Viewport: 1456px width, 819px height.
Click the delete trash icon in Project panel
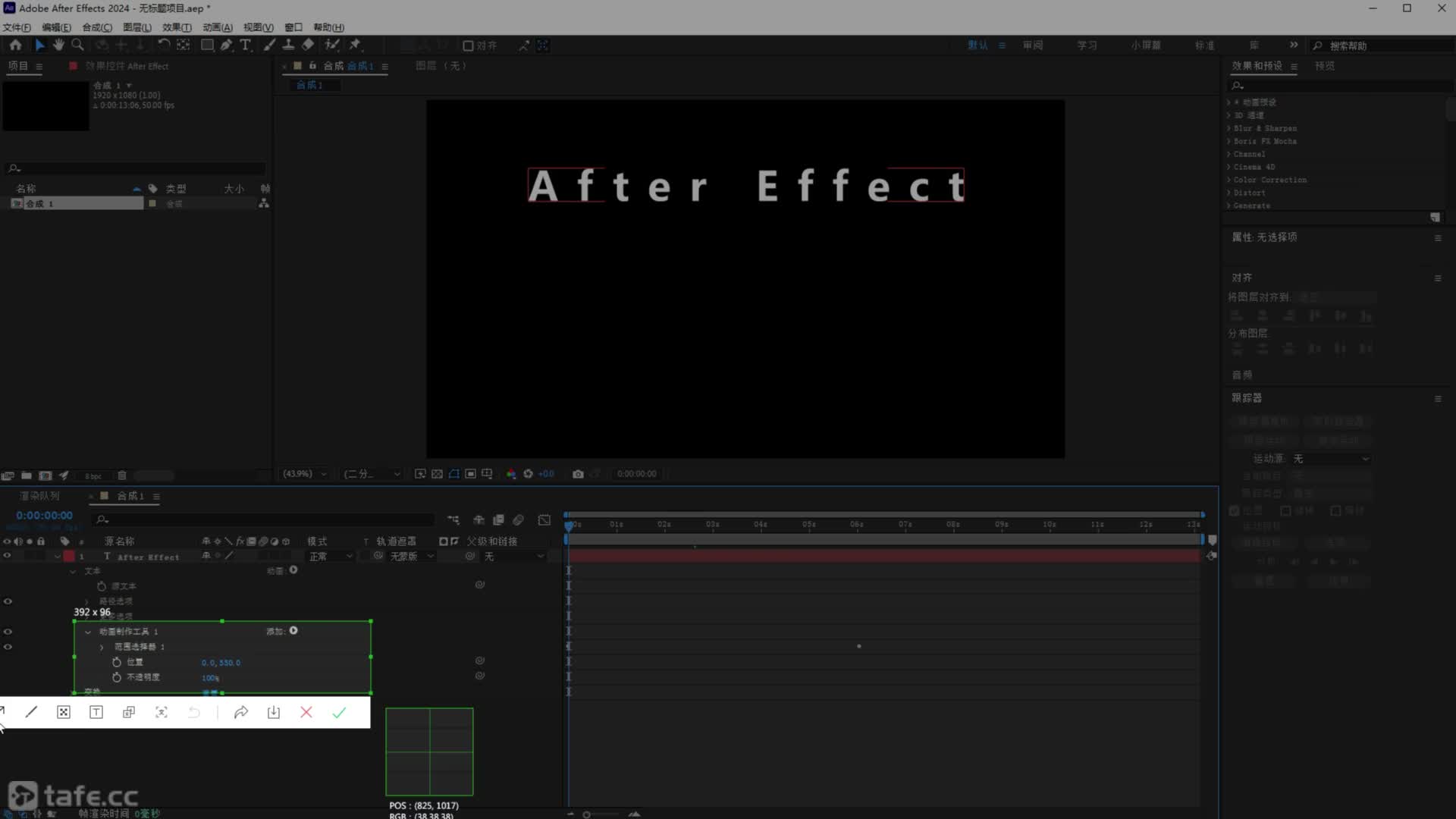pyautogui.click(x=121, y=475)
